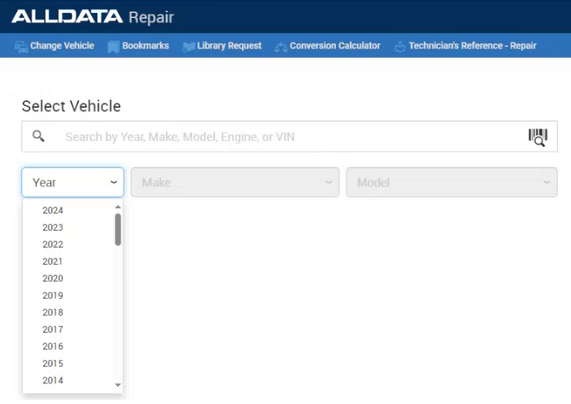Open Technician's Reference - Repair item
This screenshot has width=571, height=404.
(465, 46)
